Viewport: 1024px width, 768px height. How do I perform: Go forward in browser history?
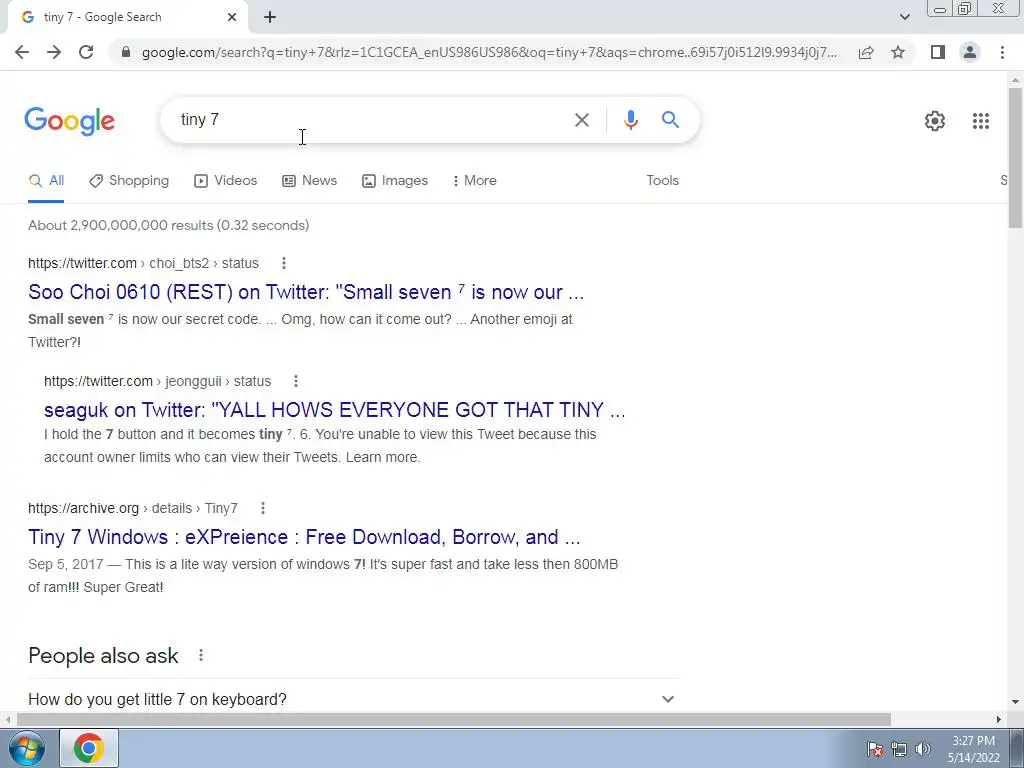click(x=54, y=52)
